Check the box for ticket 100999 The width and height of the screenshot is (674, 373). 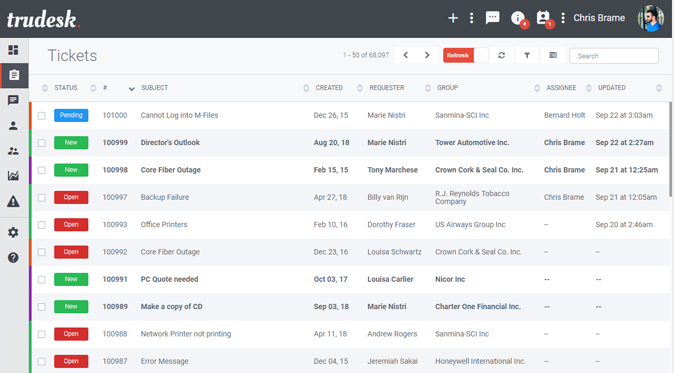(42, 143)
